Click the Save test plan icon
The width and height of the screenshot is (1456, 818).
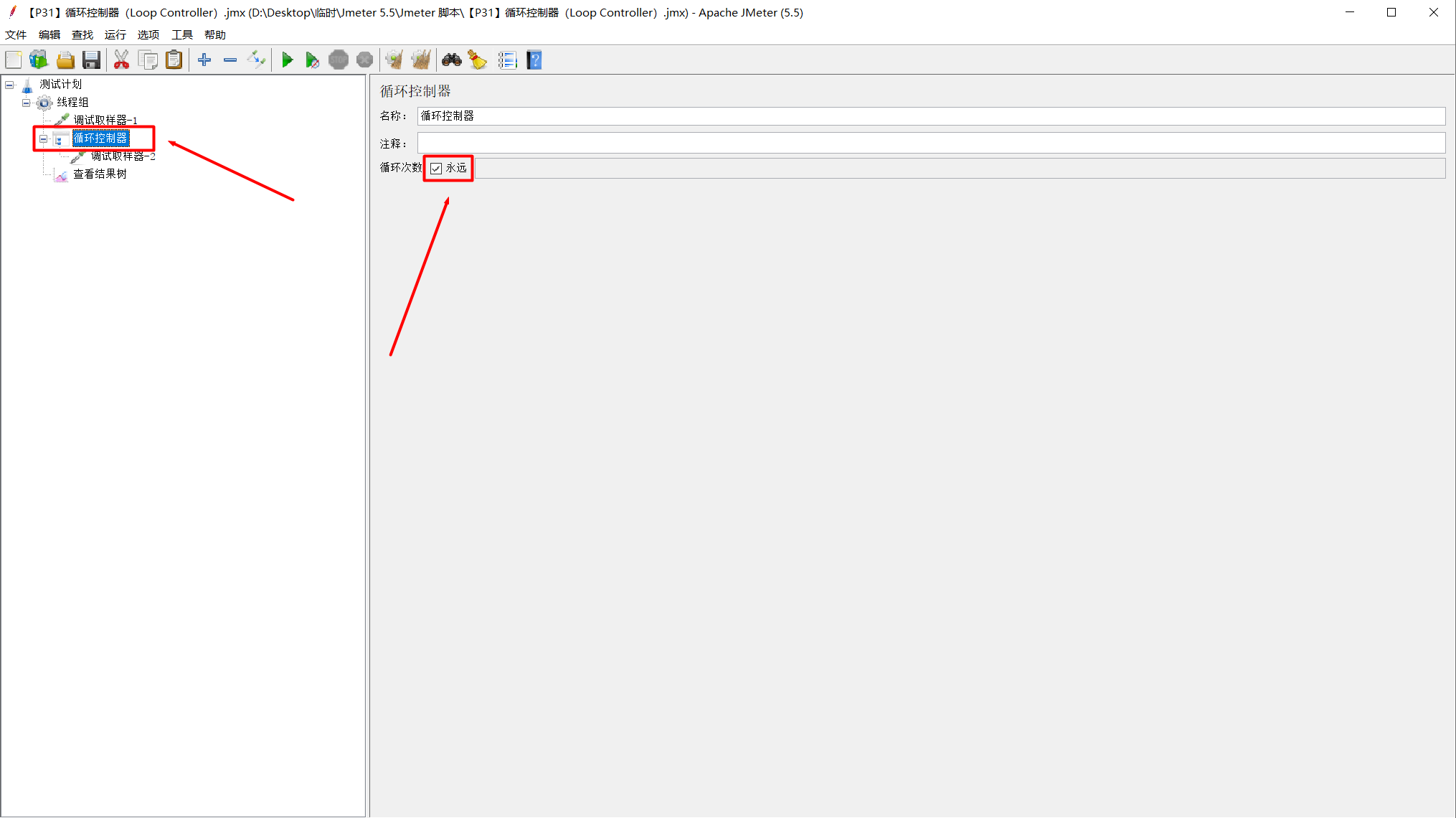click(x=91, y=60)
